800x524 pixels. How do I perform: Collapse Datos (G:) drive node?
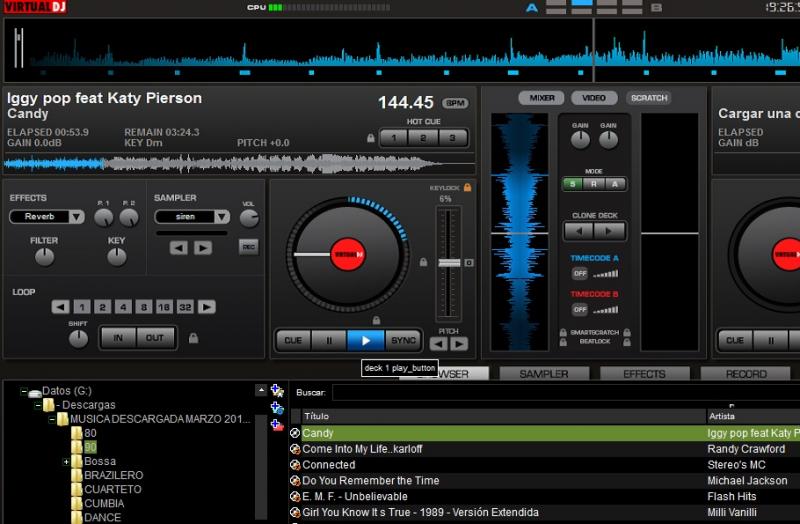[23, 391]
